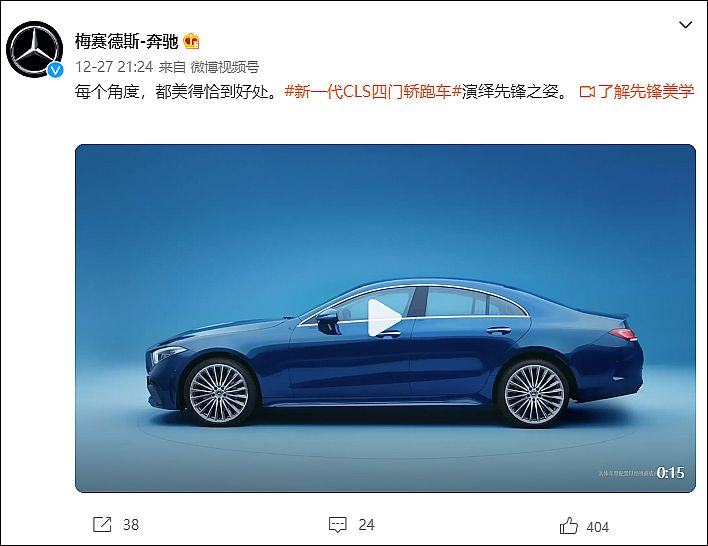Click the post text 每个角度，都美得恰到好处
708x546 pixels.
(176, 92)
